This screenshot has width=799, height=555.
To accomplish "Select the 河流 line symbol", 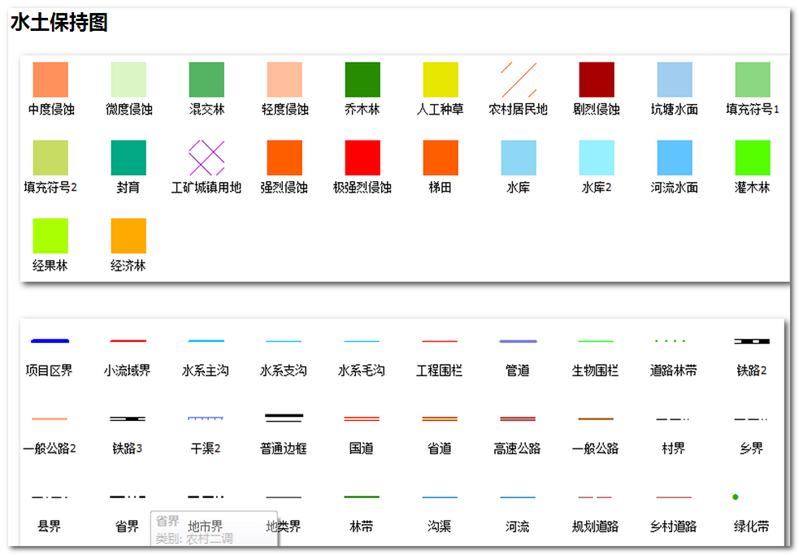I will (518, 497).
